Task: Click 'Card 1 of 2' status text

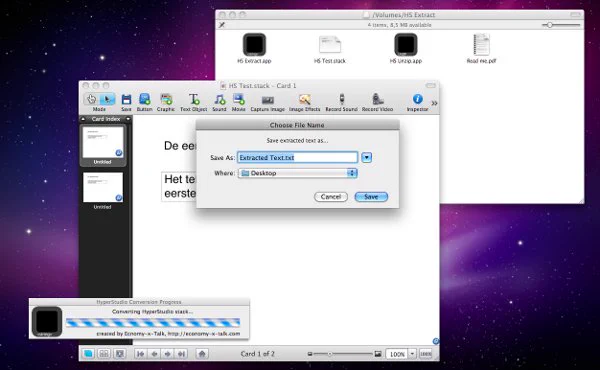Action: (x=258, y=354)
